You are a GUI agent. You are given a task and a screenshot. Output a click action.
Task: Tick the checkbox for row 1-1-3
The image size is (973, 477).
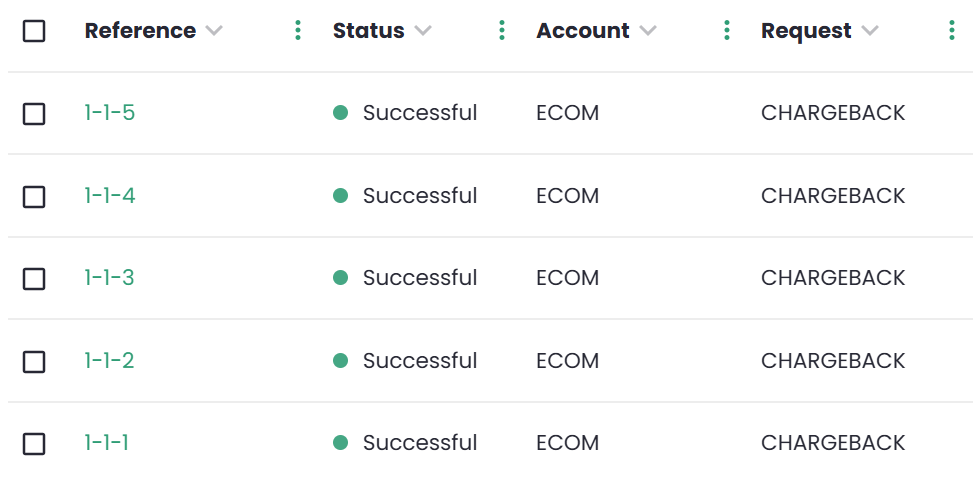tap(34, 279)
